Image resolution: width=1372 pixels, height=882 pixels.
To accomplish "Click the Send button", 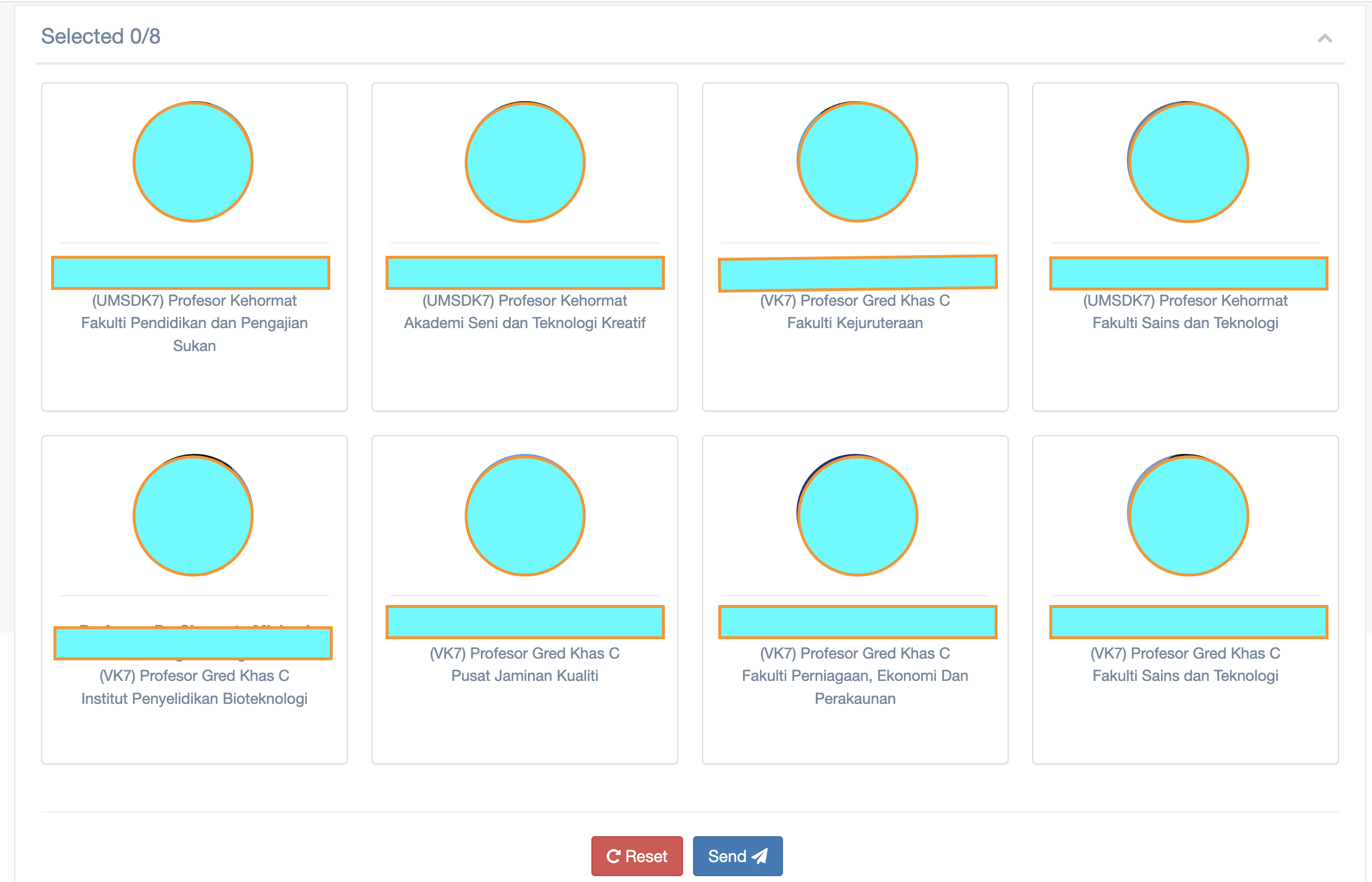I will pyautogui.click(x=737, y=856).
